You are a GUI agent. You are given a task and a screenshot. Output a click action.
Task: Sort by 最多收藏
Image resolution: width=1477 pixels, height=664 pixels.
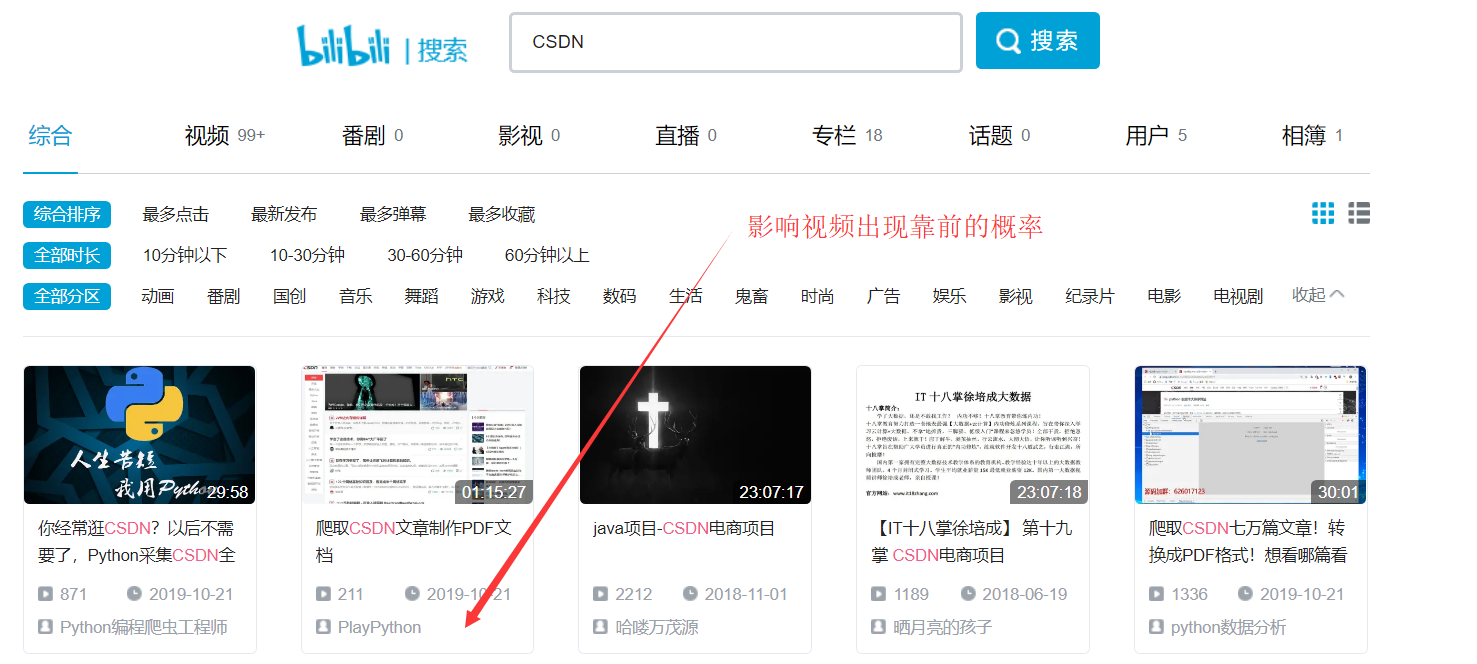point(502,214)
